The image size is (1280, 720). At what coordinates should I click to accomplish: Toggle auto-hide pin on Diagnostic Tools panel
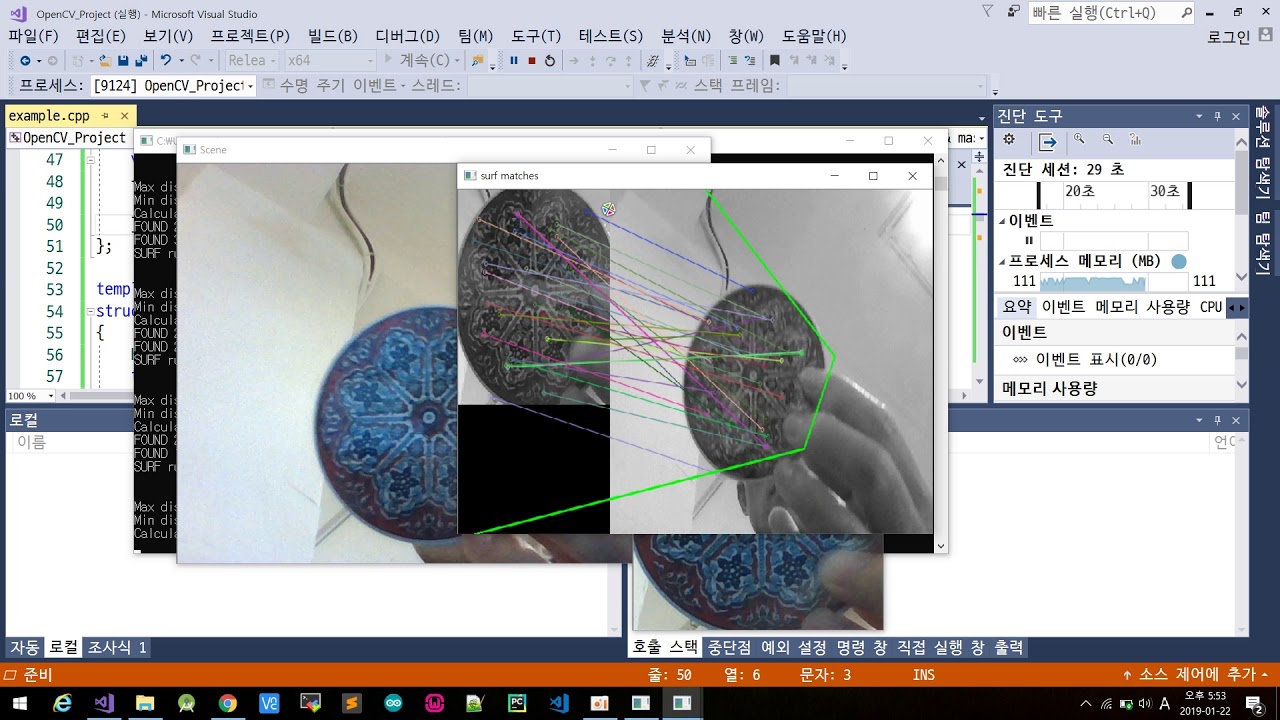pos(1217,116)
